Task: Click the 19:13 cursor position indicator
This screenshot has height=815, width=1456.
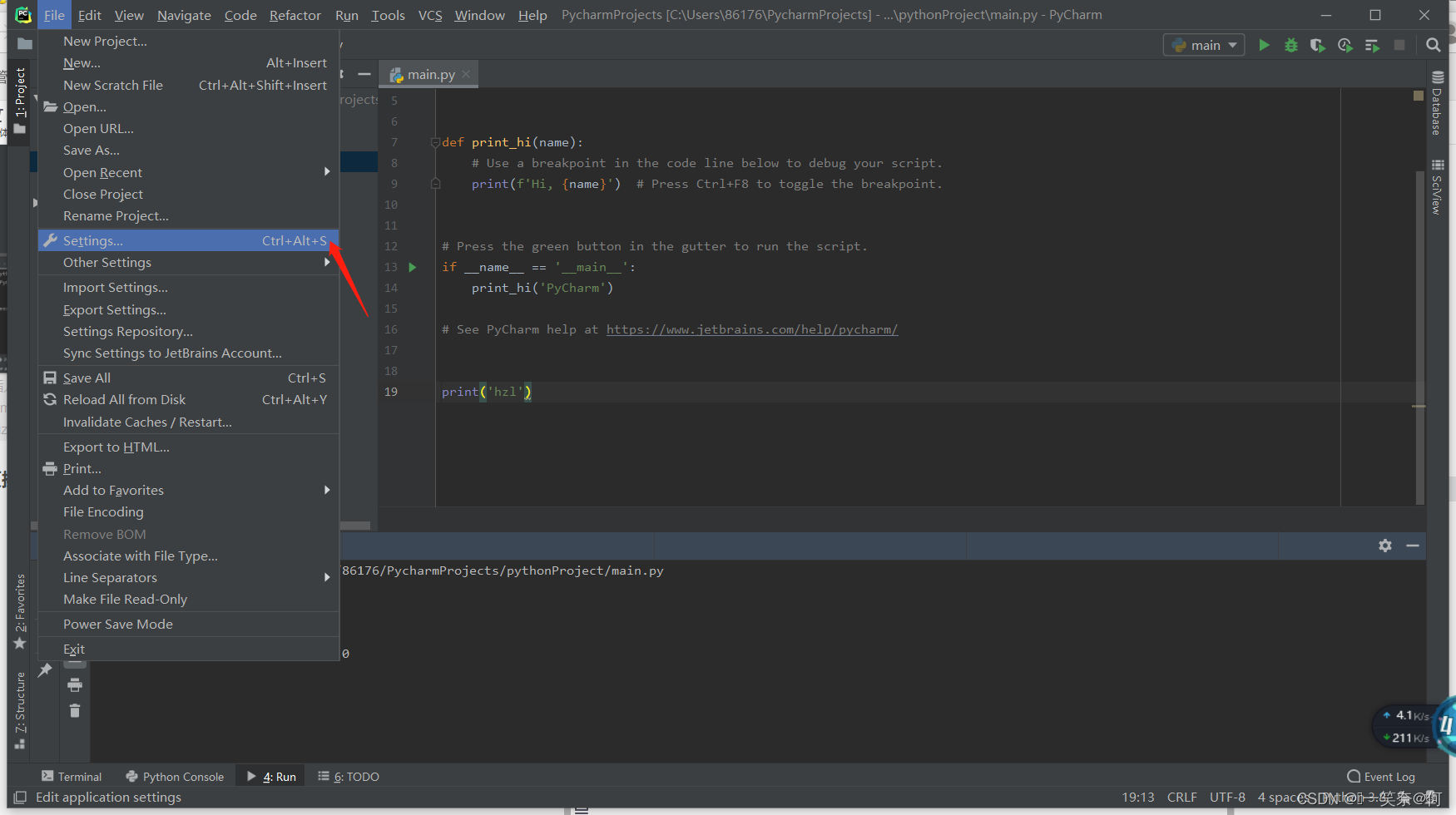Action: click(x=1137, y=798)
